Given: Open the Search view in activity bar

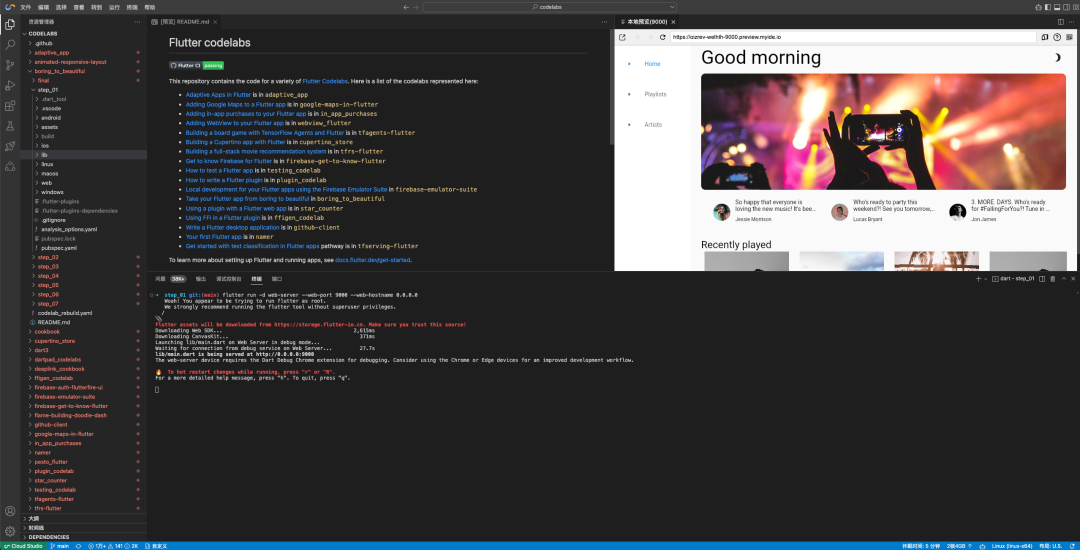Looking at the screenshot, I should click(10, 45).
